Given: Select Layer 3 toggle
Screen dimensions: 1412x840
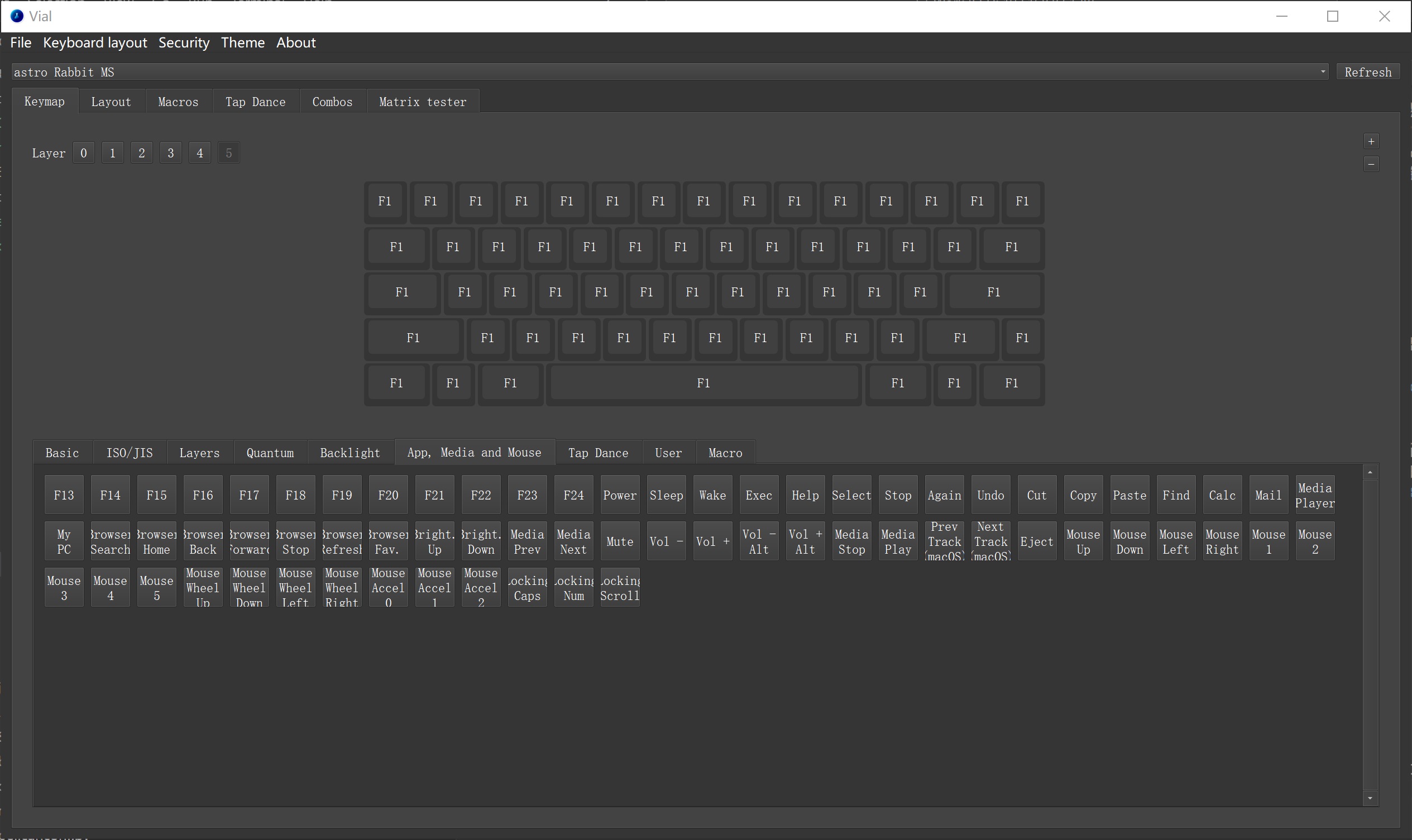Looking at the screenshot, I should 171,153.
